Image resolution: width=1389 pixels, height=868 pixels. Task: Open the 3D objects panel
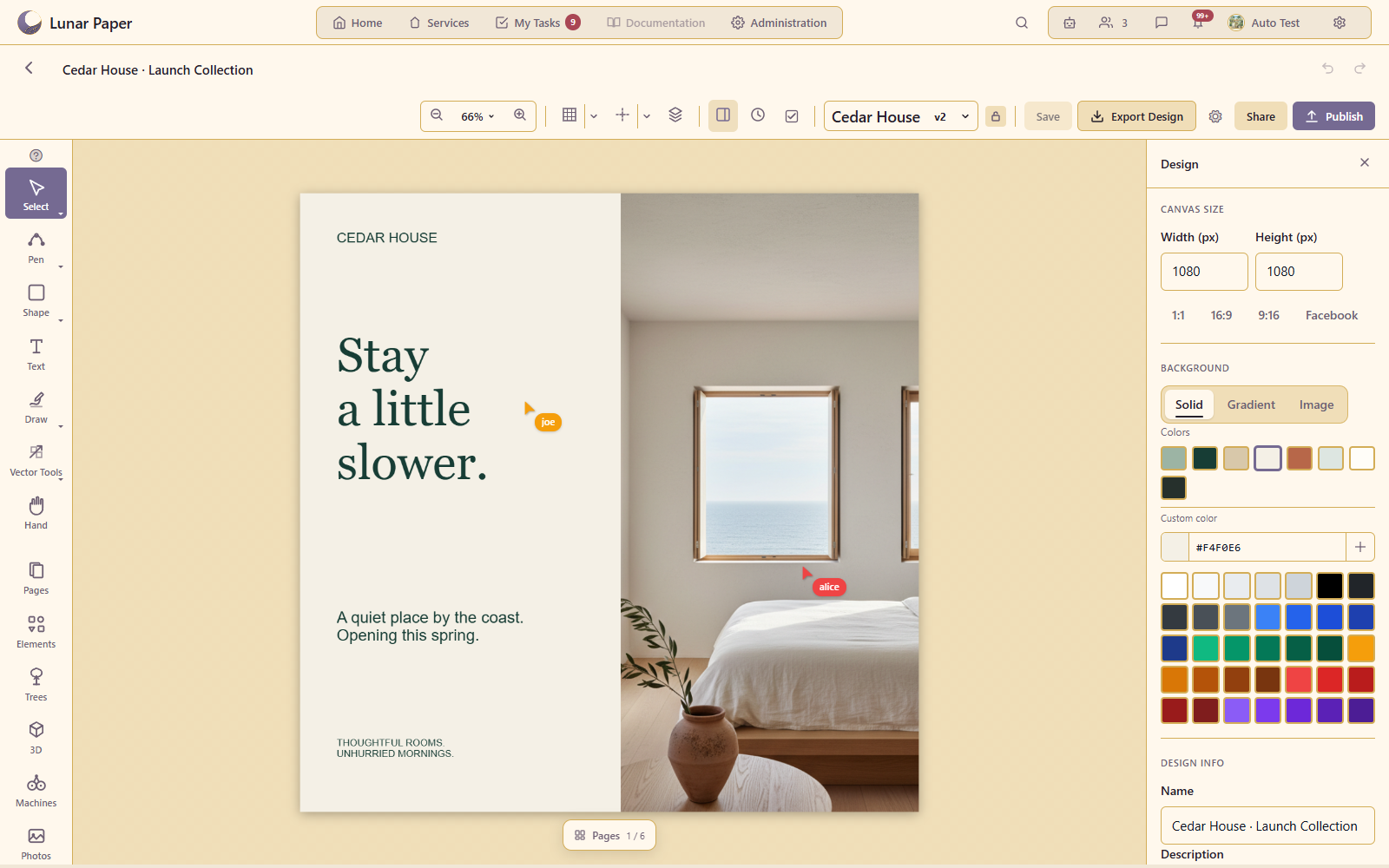tap(36, 738)
